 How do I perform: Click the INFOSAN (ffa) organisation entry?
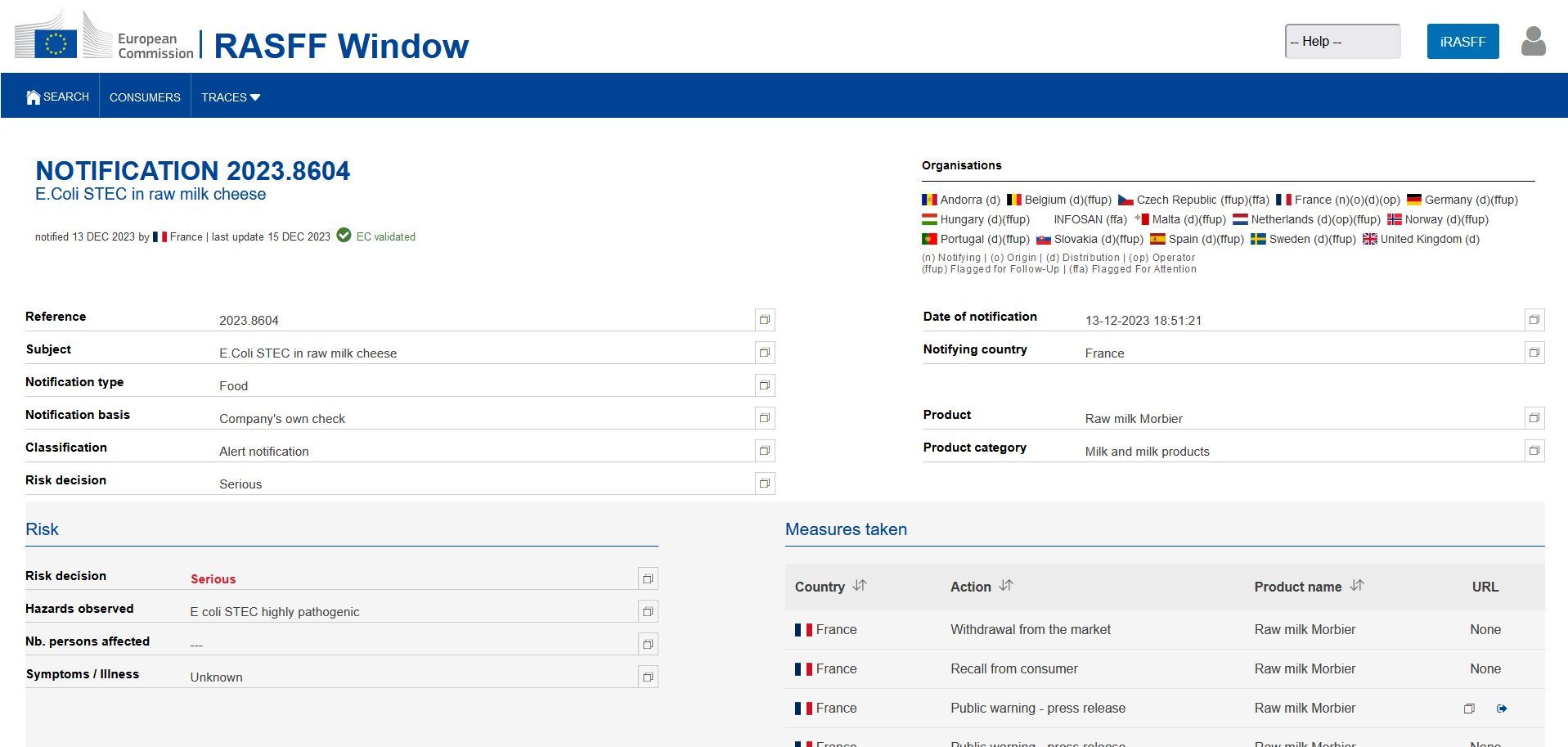[x=1090, y=219]
